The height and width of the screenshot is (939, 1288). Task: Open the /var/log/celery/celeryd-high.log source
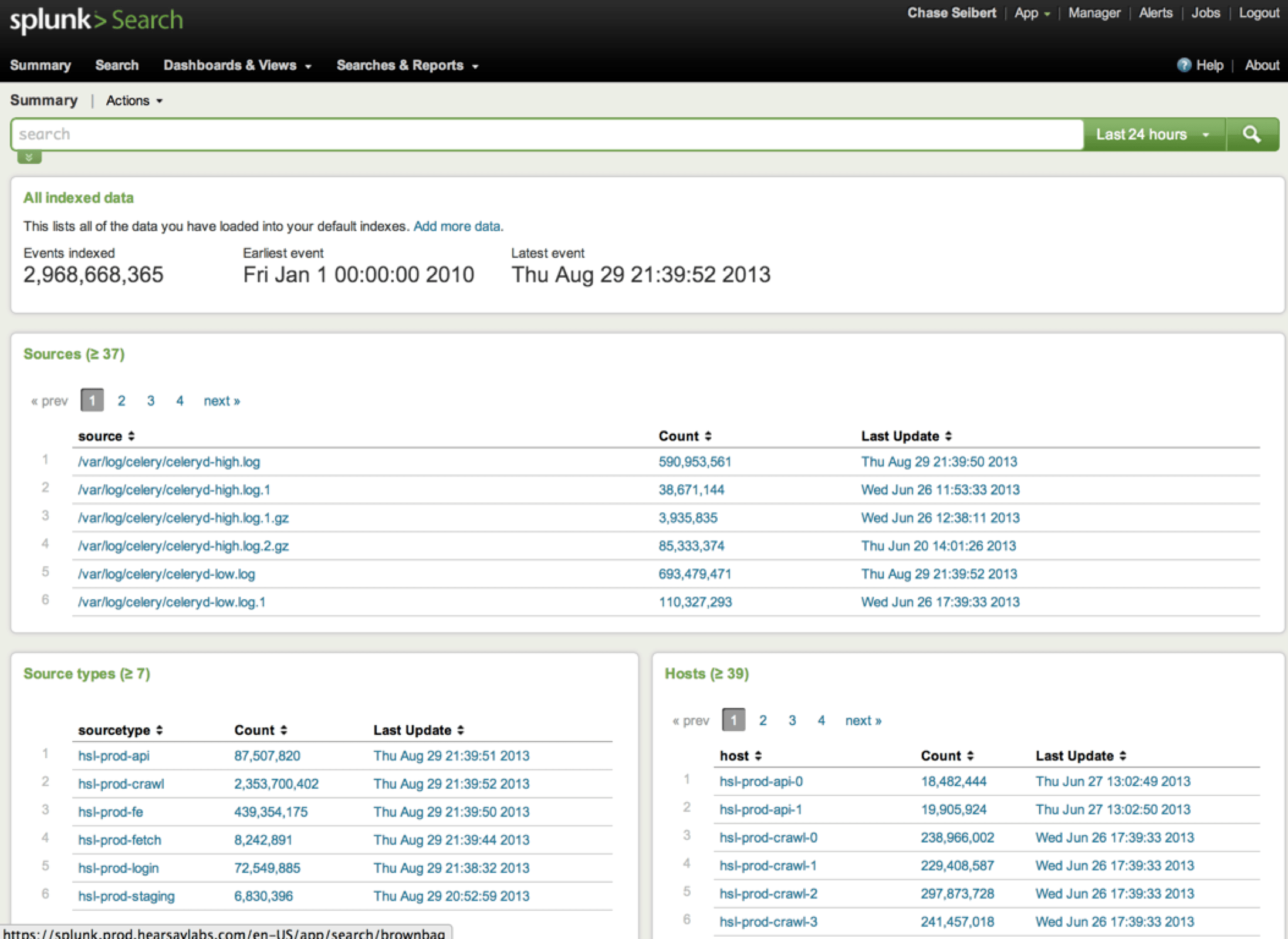tap(168, 462)
